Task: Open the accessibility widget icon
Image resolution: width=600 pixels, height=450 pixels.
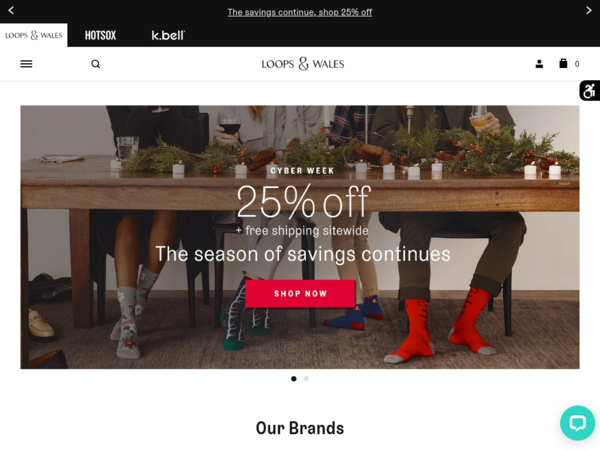Action: [590, 91]
